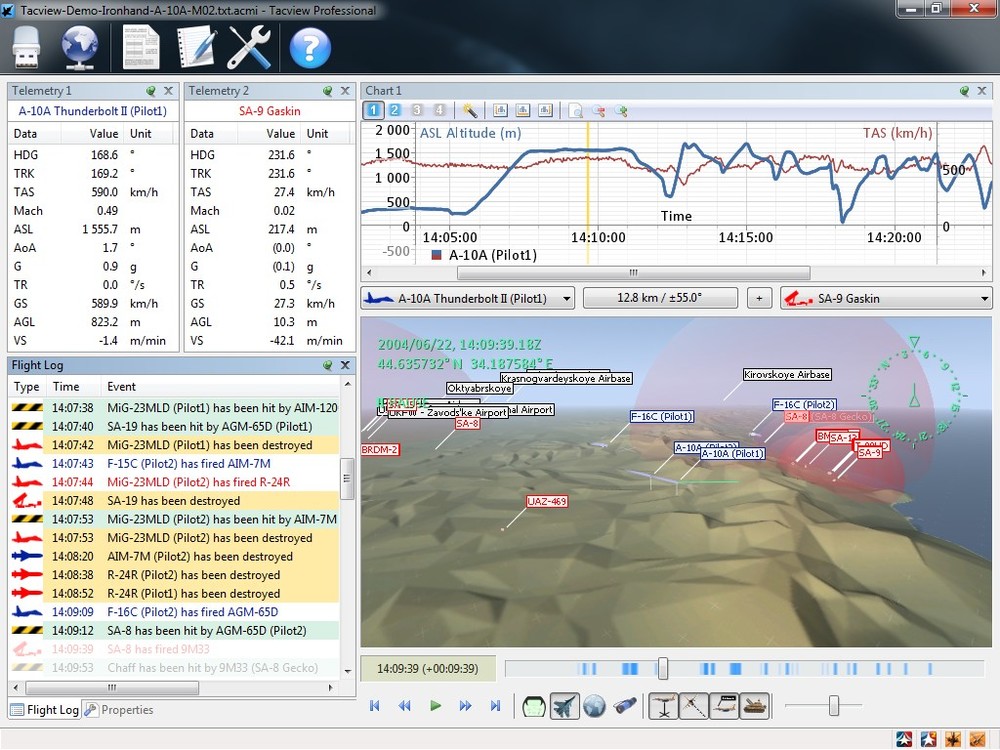Click the F-16C (Pilot1) label in 3D view
1000x750 pixels.
click(x=662, y=416)
